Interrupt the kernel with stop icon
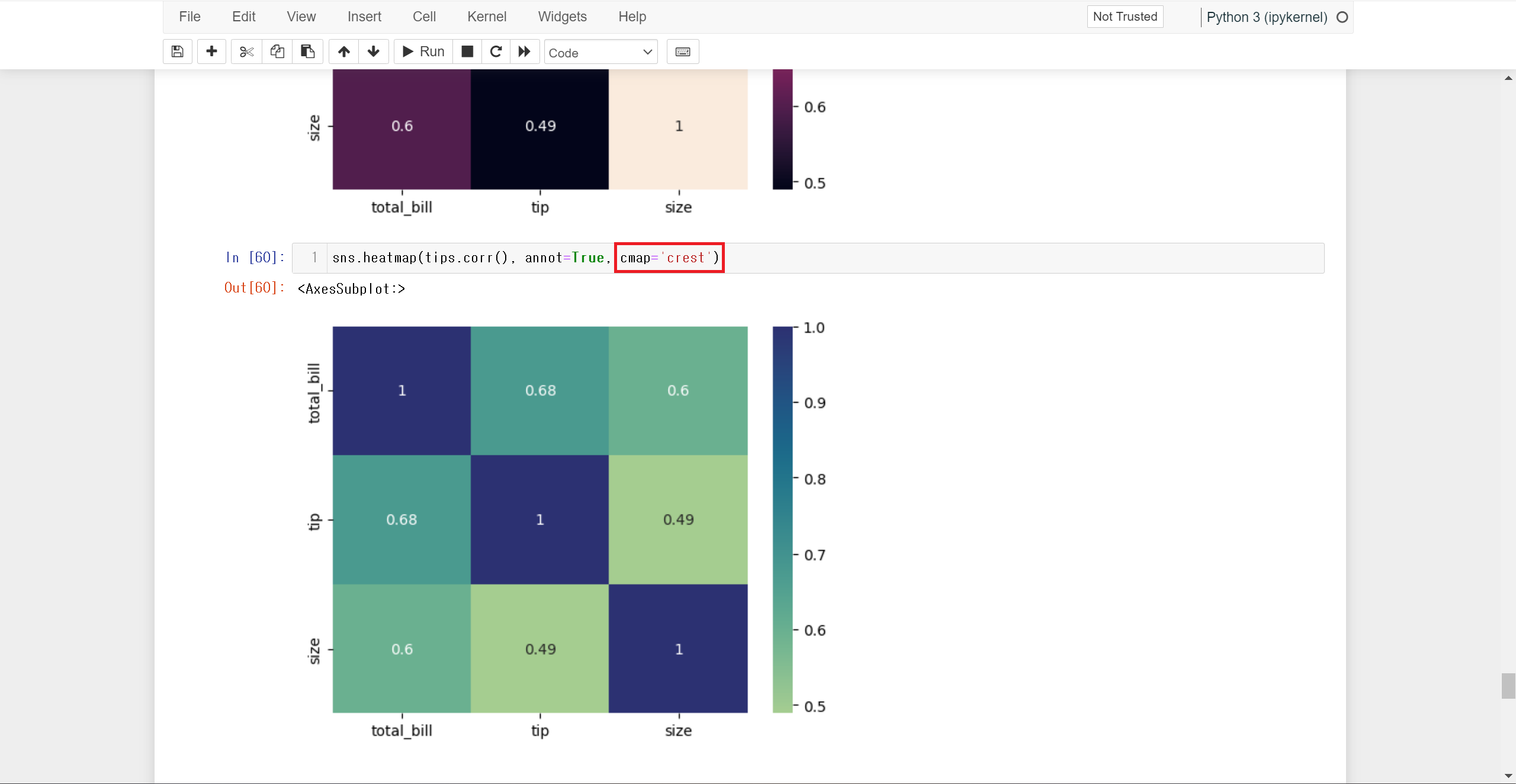Viewport: 1516px width, 784px height. pyautogui.click(x=467, y=52)
